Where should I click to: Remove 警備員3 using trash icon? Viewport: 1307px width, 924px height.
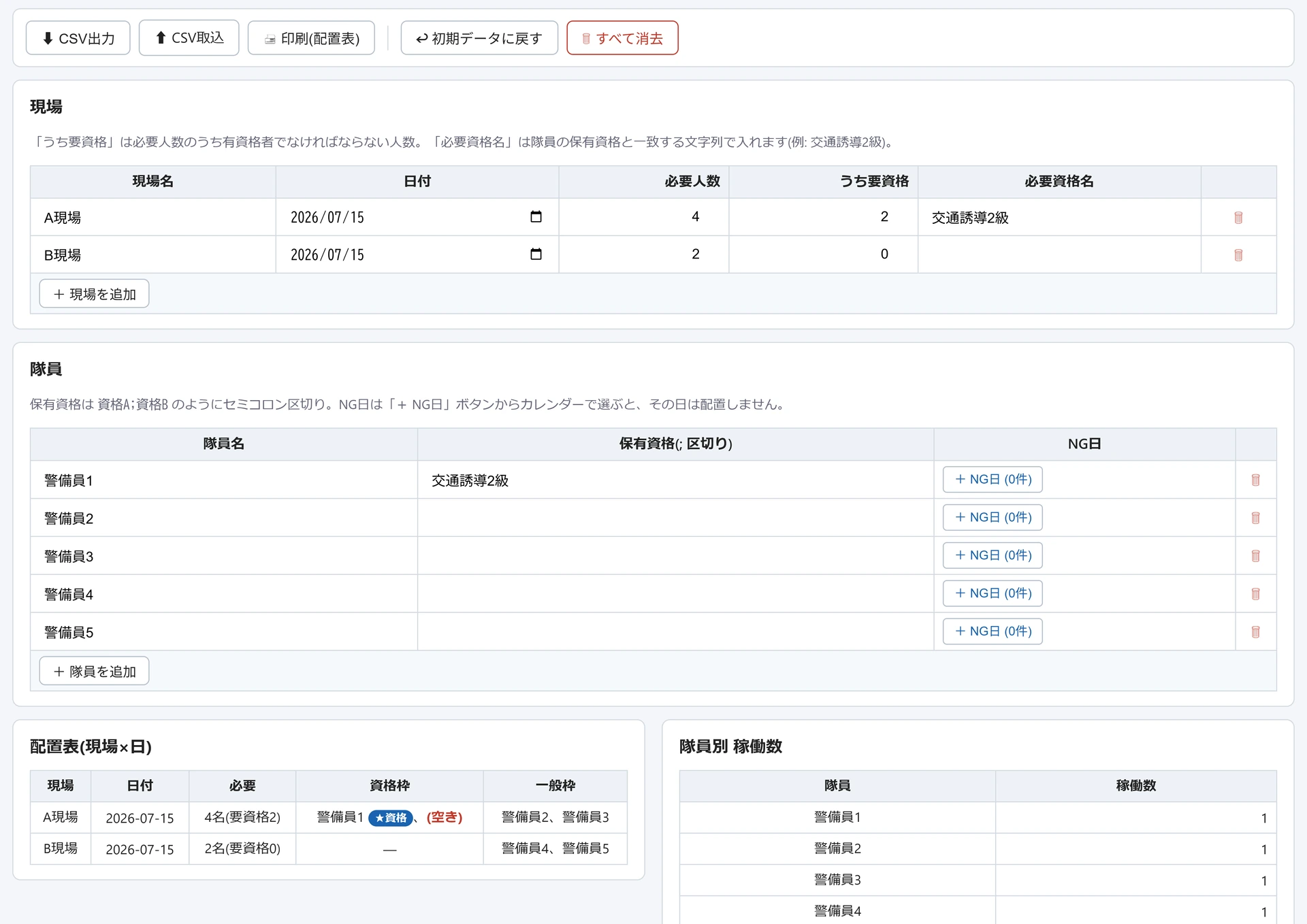point(1255,557)
